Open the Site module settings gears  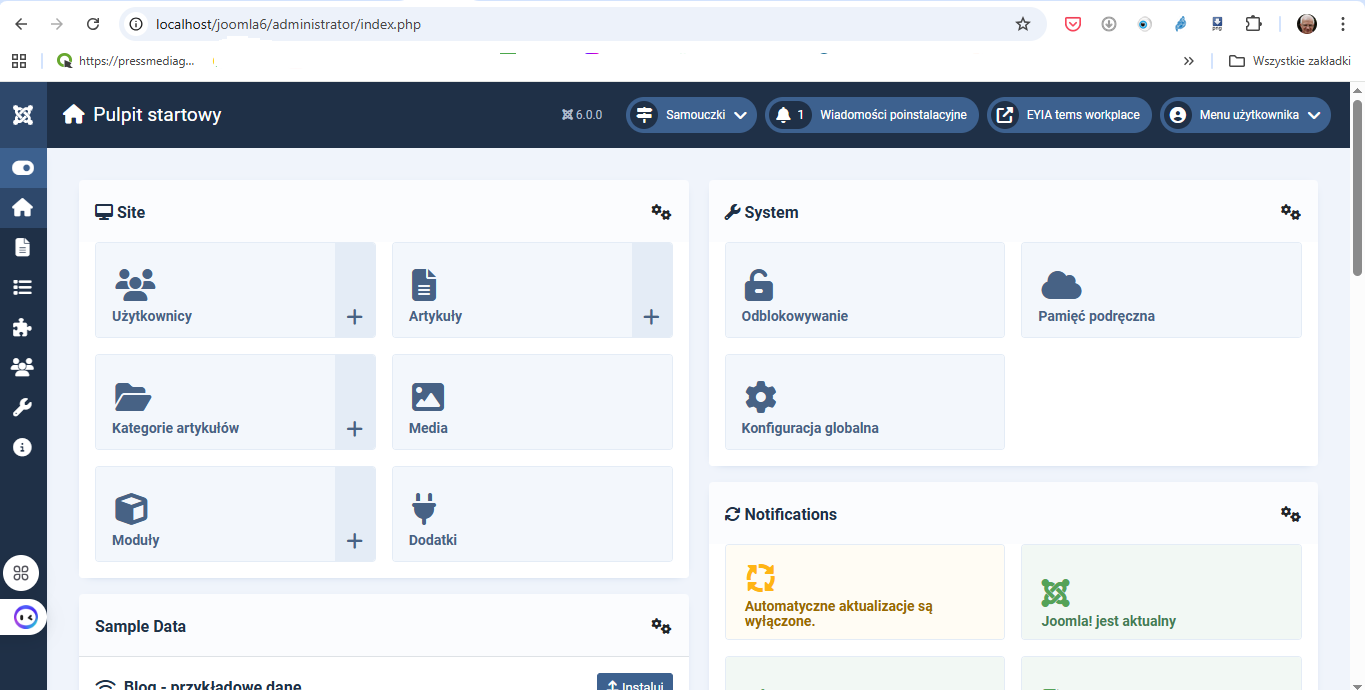click(661, 212)
